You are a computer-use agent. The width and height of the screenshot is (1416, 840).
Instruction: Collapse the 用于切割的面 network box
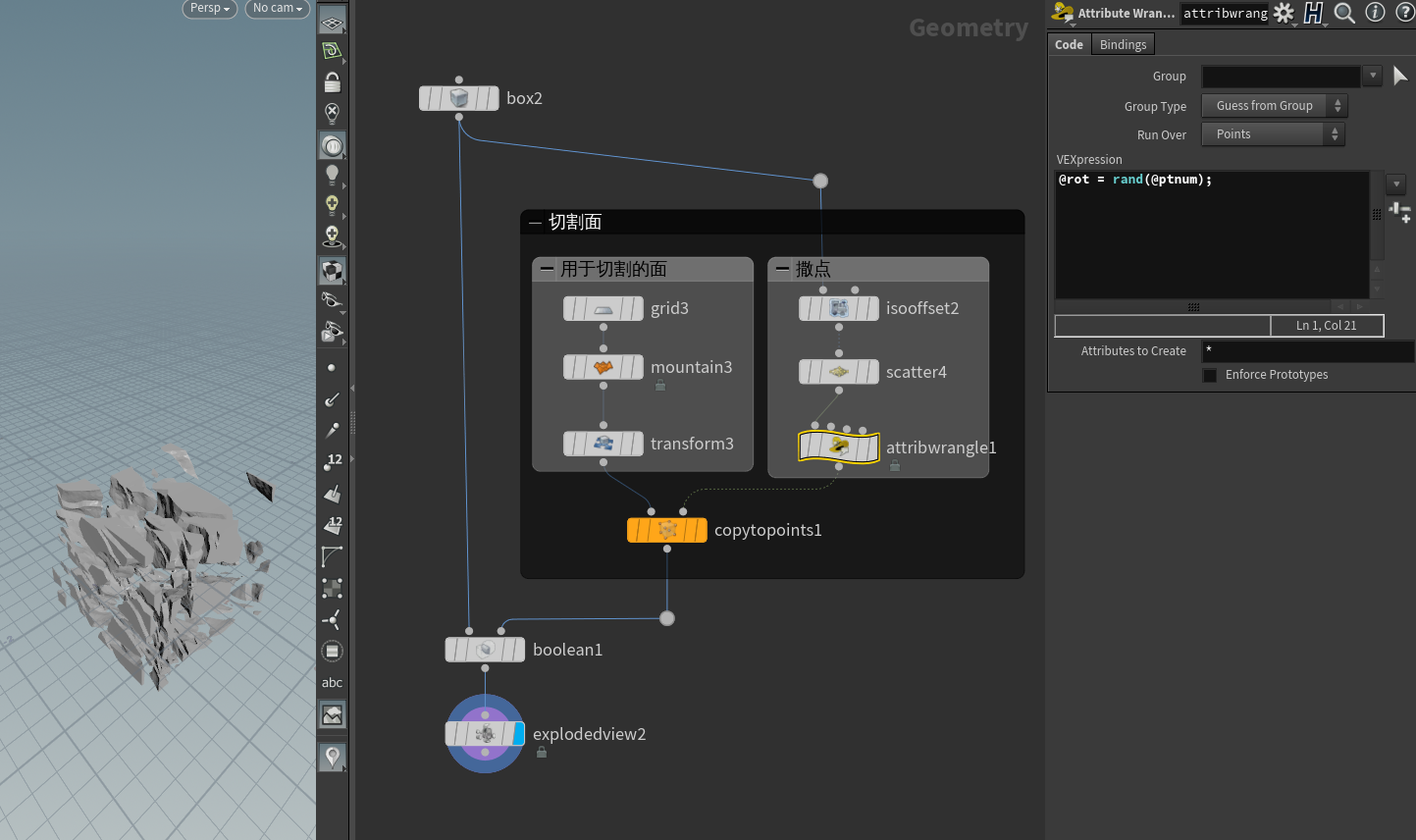tap(548, 269)
